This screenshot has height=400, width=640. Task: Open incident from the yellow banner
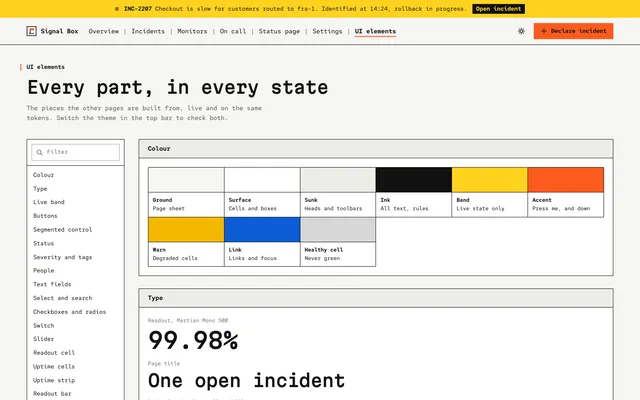pyautogui.click(x=498, y=9)
